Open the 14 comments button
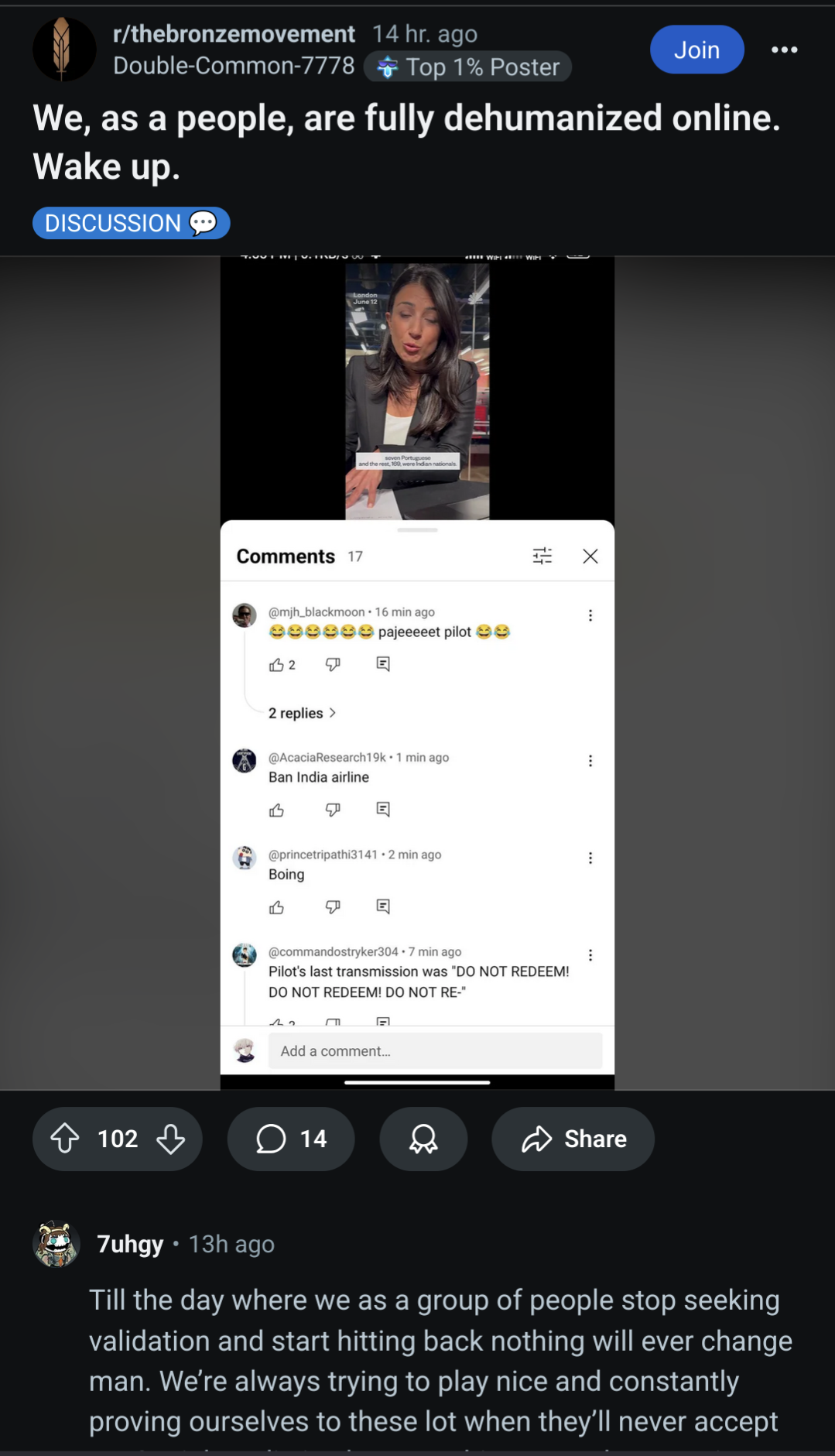This screenshot has height=1456, width=835. click(x=291, y=1139)
